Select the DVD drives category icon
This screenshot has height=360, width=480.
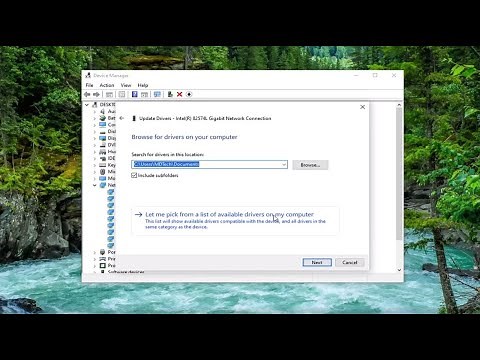pos(103,145)
